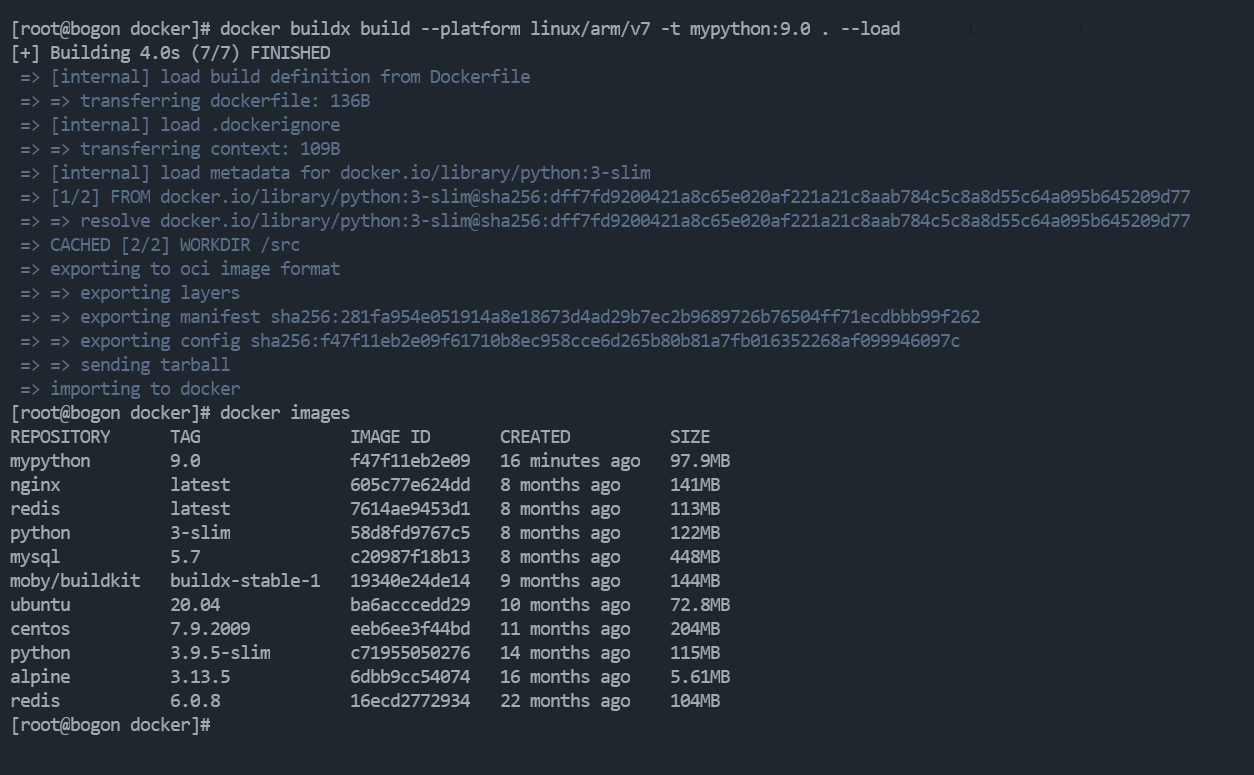Click the SIZE column header
Viewport: 1254px width, 775px height.
[690, 437]
